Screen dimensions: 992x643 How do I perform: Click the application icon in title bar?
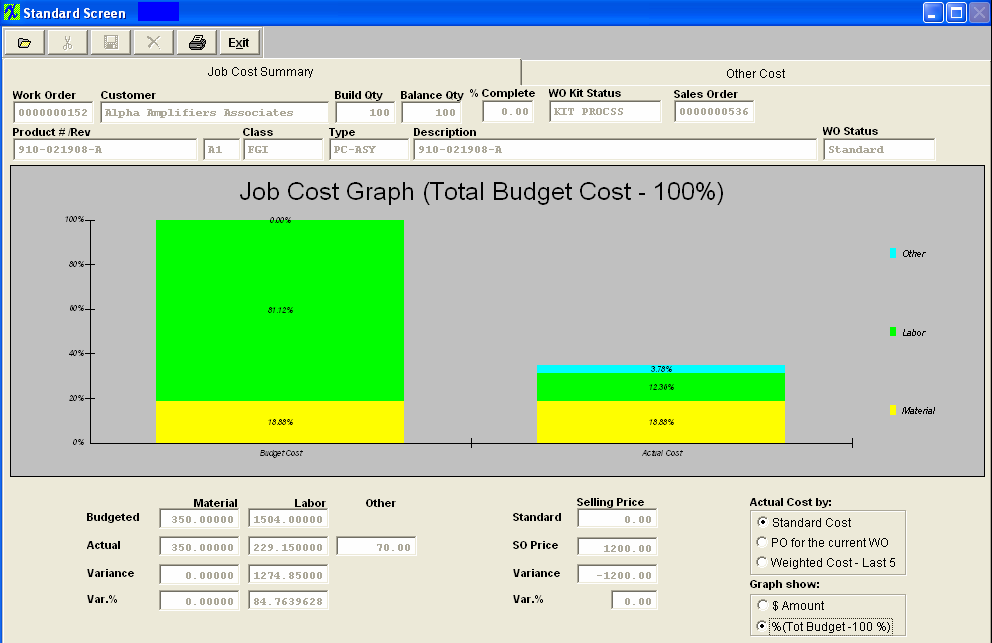(11, 12)
